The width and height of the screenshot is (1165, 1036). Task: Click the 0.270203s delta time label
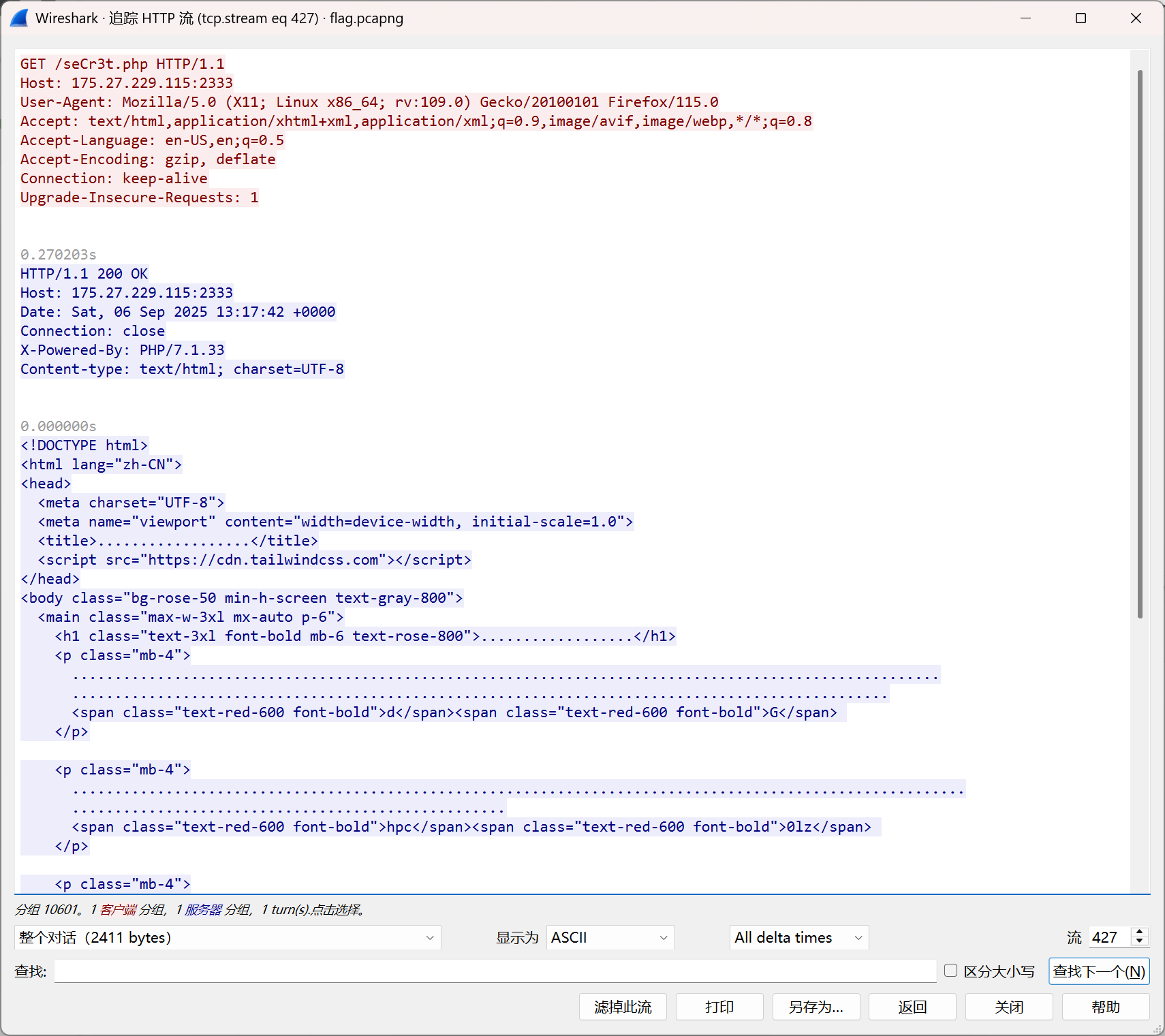tap(59, 255)
